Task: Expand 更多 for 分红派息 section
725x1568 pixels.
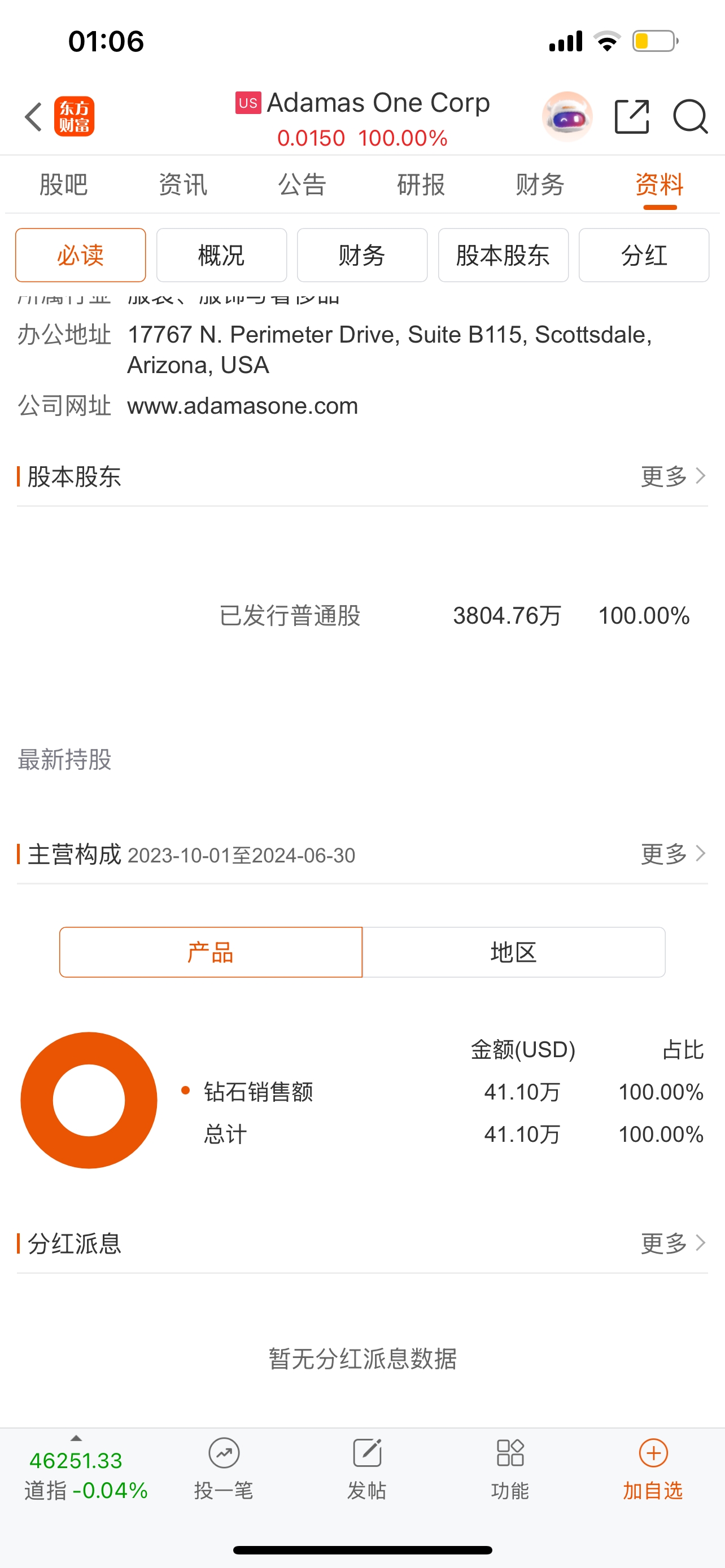Action: coord(673,1243)
